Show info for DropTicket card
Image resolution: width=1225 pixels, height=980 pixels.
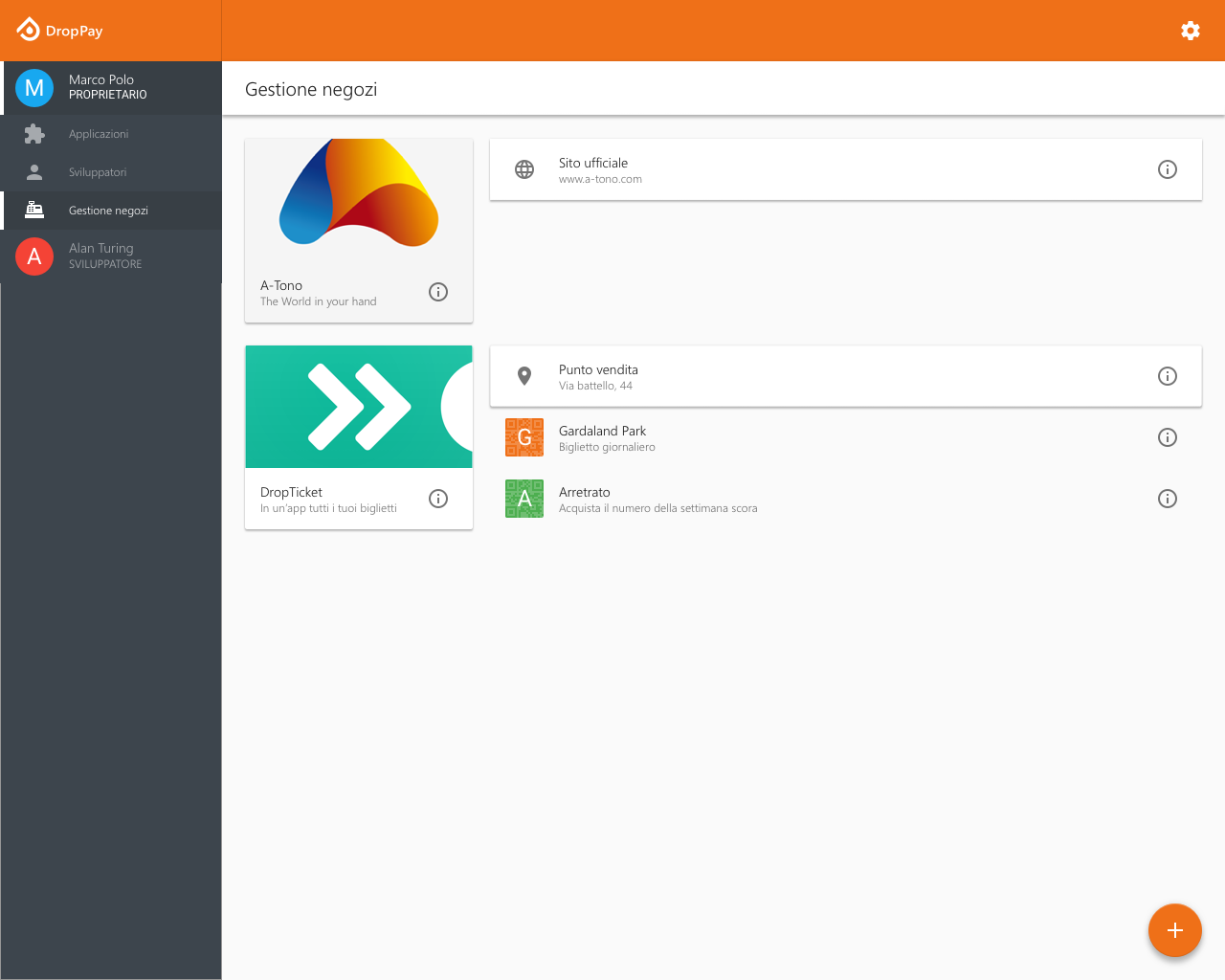(438, 499)
